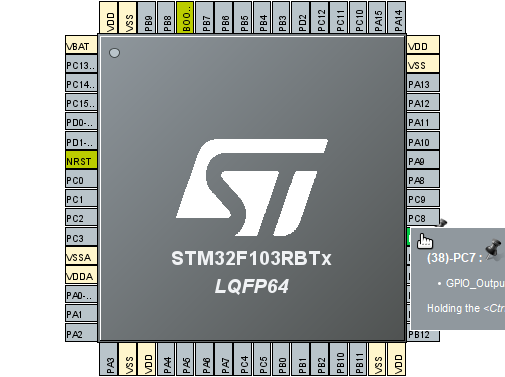Select pin PC0

tap(81, 179)
